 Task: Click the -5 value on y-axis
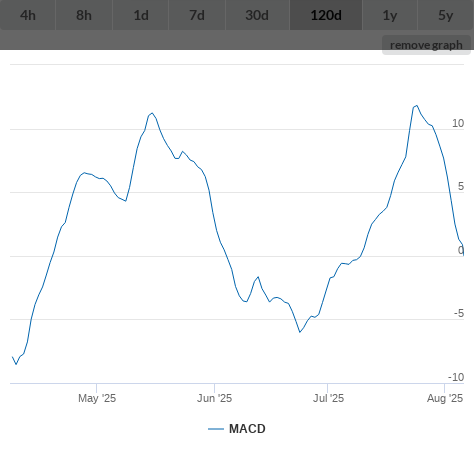click(459, 313)
